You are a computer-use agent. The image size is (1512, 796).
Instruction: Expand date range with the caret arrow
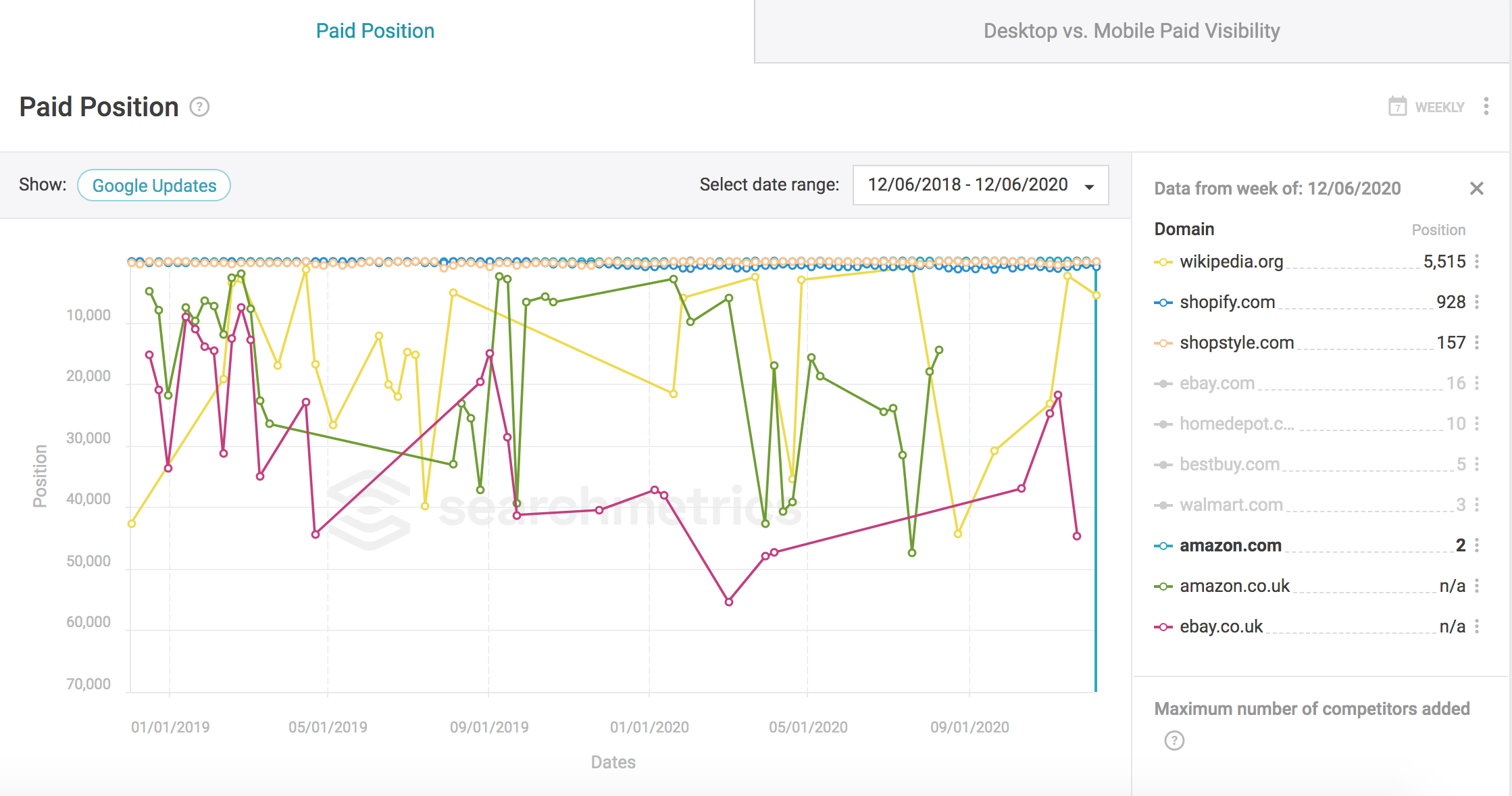point(1089,187)
